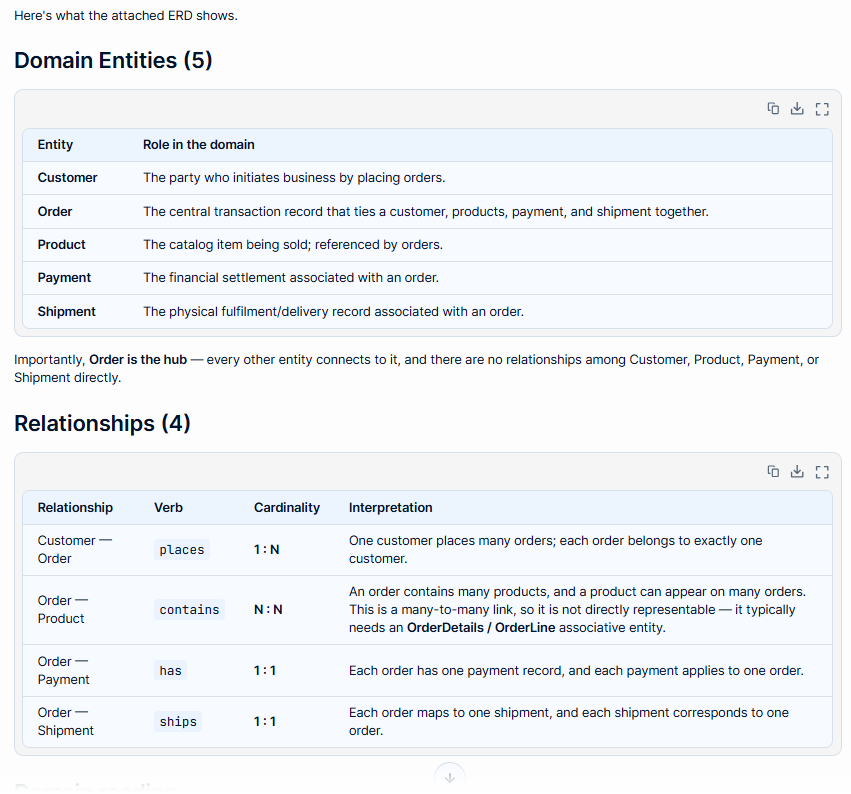Viewport: 851px width, 794px height.
Task: Click the 'contains' verb code tag
Action: pyautogui.click(x=189, y=609)
